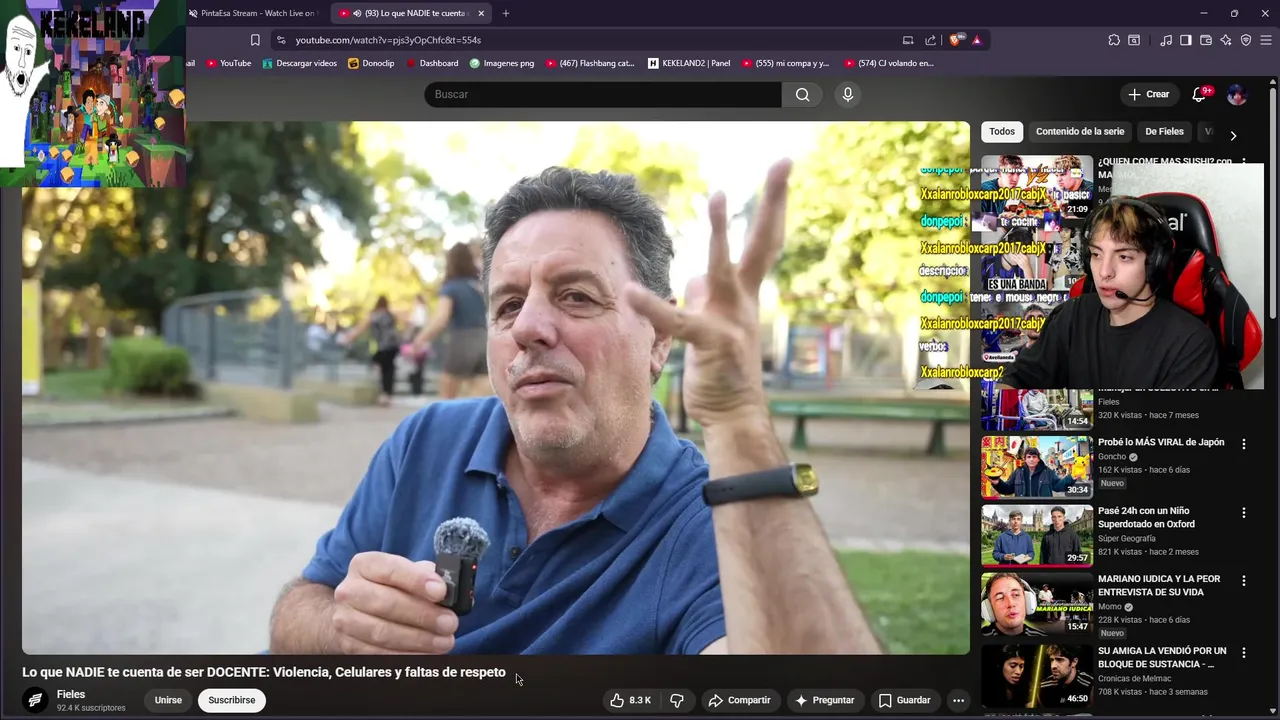The height and width of the screenshot is (720, 1280).
Task: Click the 29:57 Oxford video thumbnail
Action: coord(1037,535)
